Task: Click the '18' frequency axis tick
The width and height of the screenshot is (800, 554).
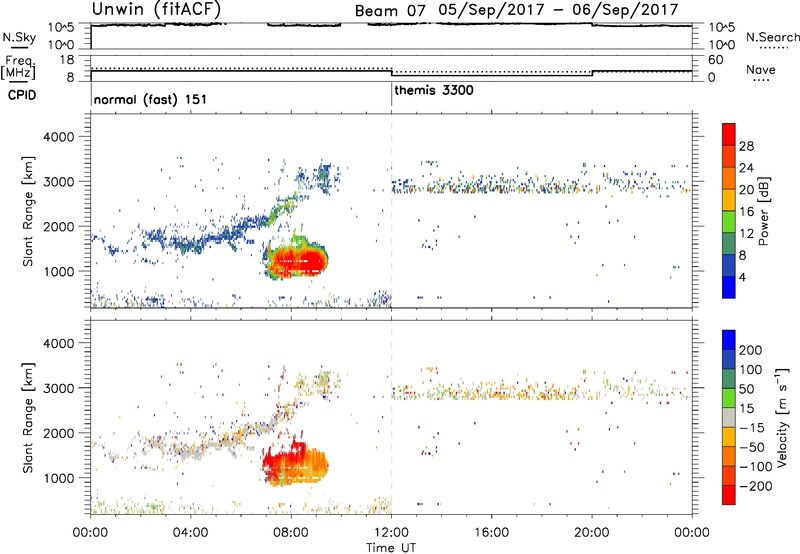Action: pos(67,60)
